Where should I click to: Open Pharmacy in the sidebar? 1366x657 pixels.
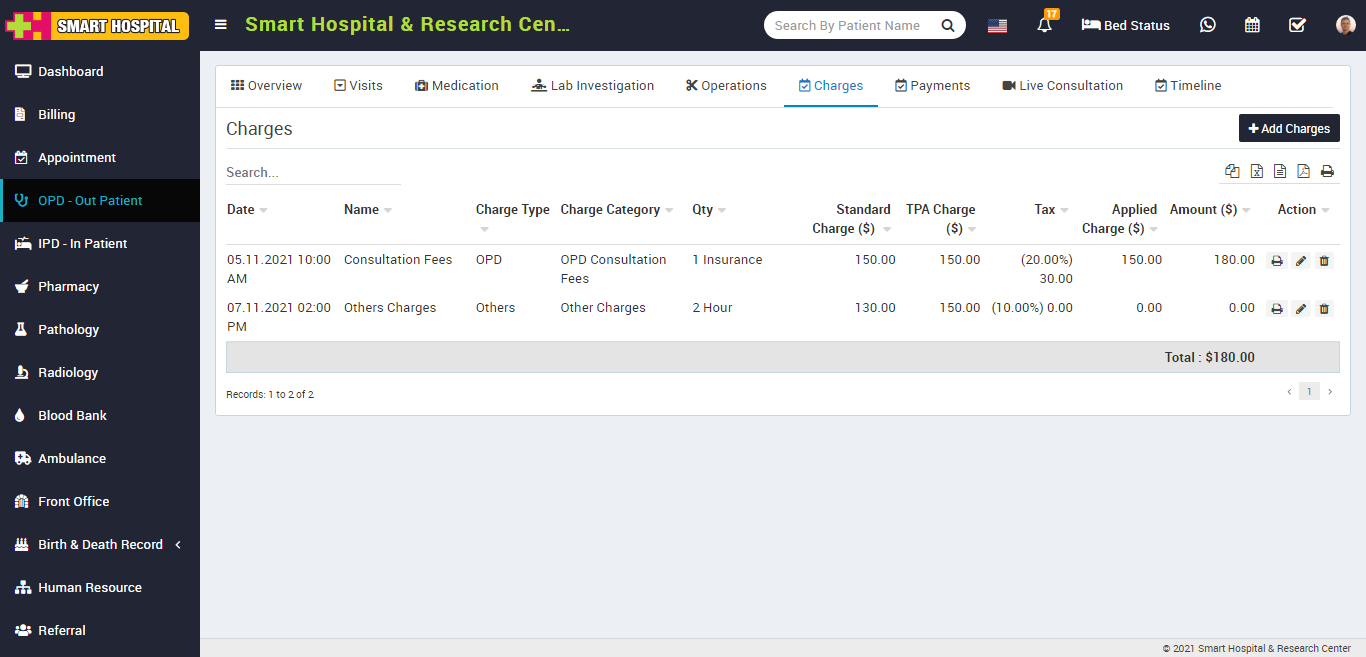[68, 287]
